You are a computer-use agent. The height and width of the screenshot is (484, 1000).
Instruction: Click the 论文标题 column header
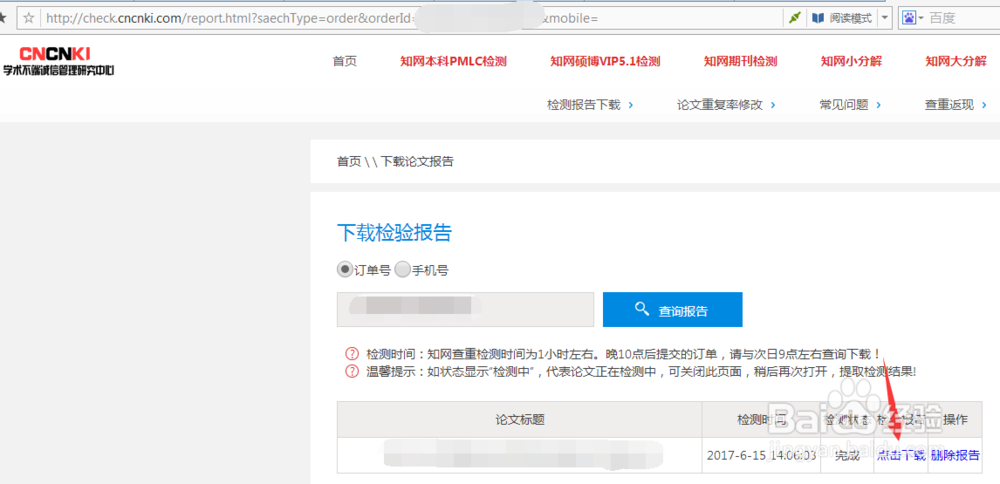point(520,420)
